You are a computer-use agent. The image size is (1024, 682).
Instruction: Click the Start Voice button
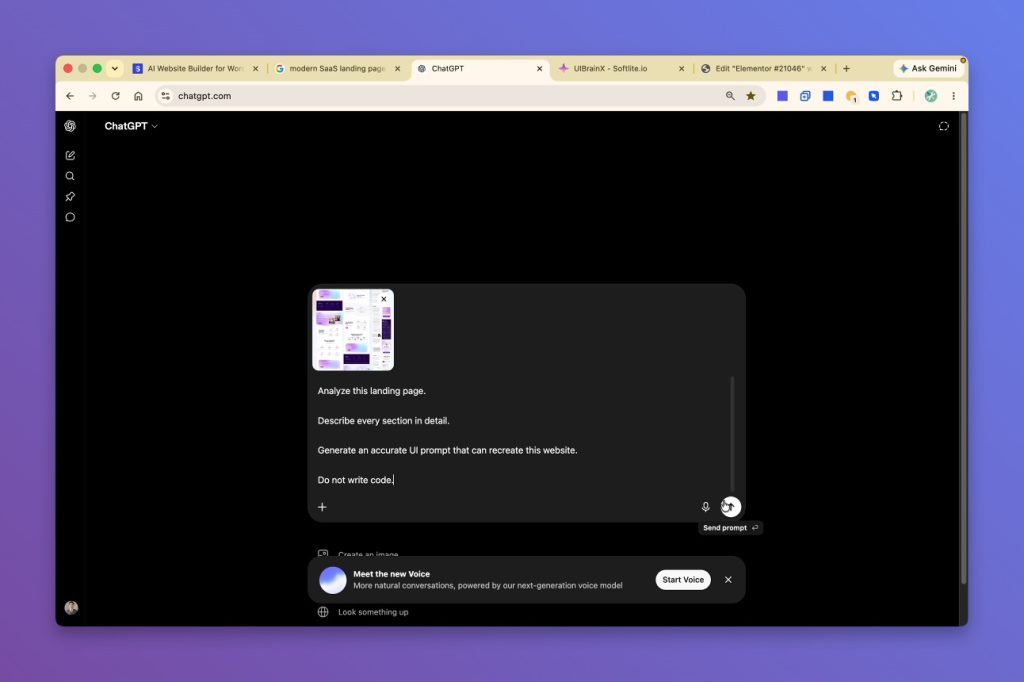coord(683,580)
